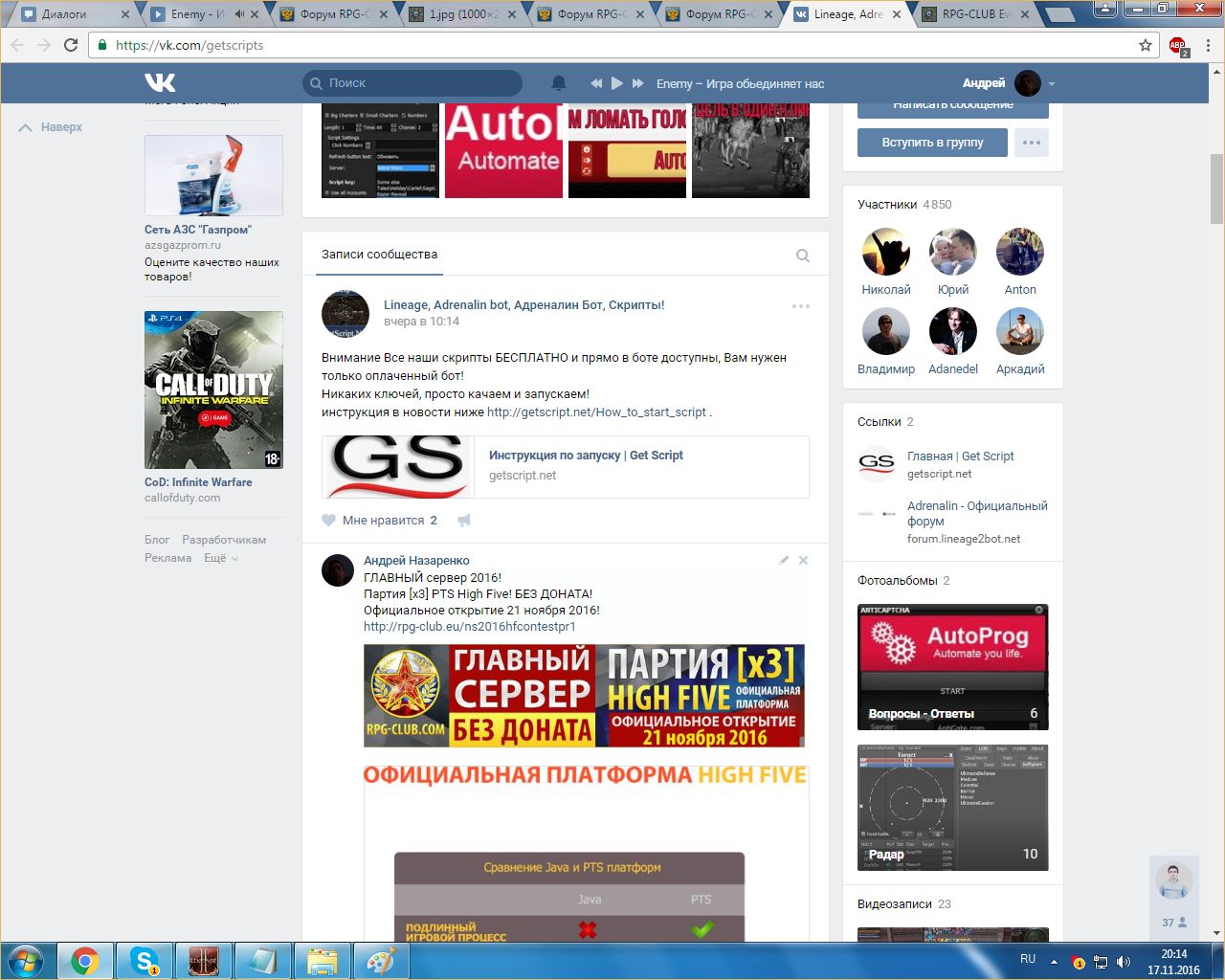Image resolution: width=1225 pixels, height=980 pixels.
Task: Expand the Андрей profile dropdown menu
Action: click(1009, 83)
